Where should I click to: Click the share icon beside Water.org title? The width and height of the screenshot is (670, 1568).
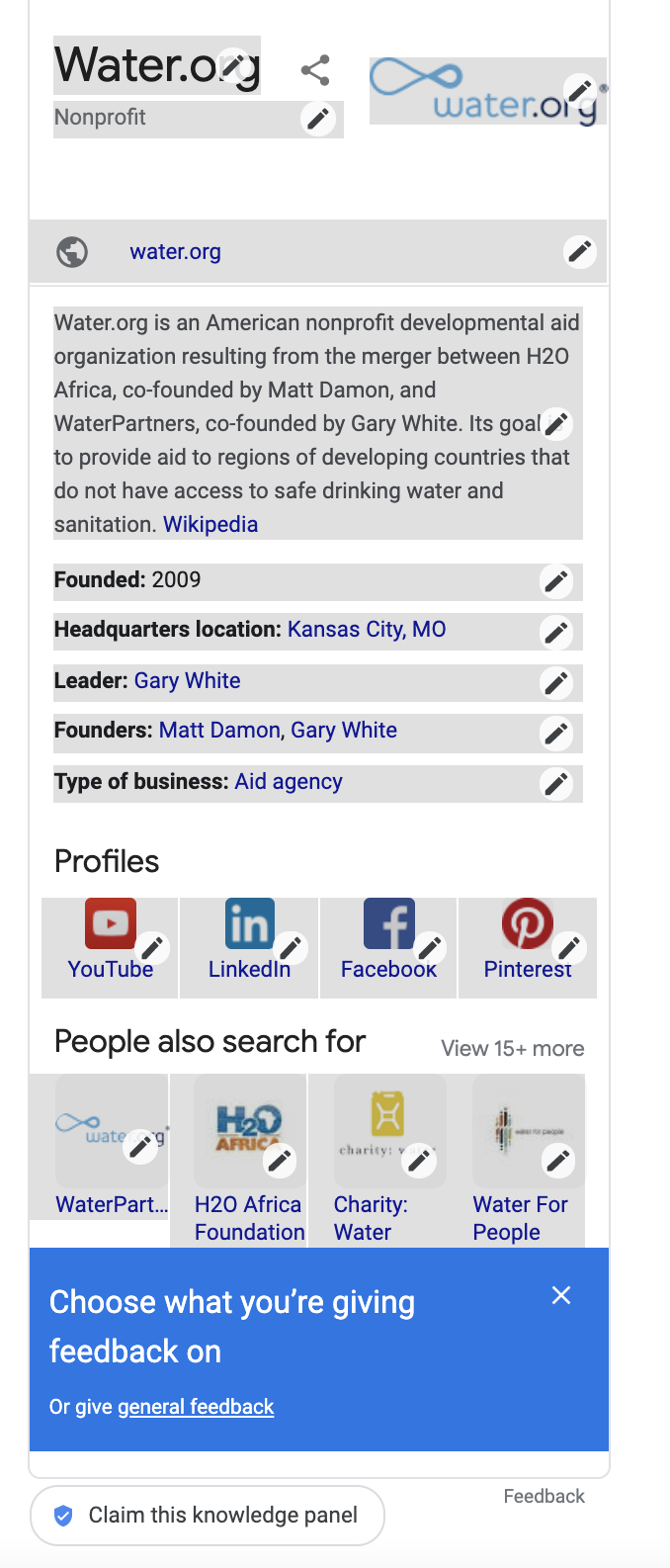pos(315,70)
